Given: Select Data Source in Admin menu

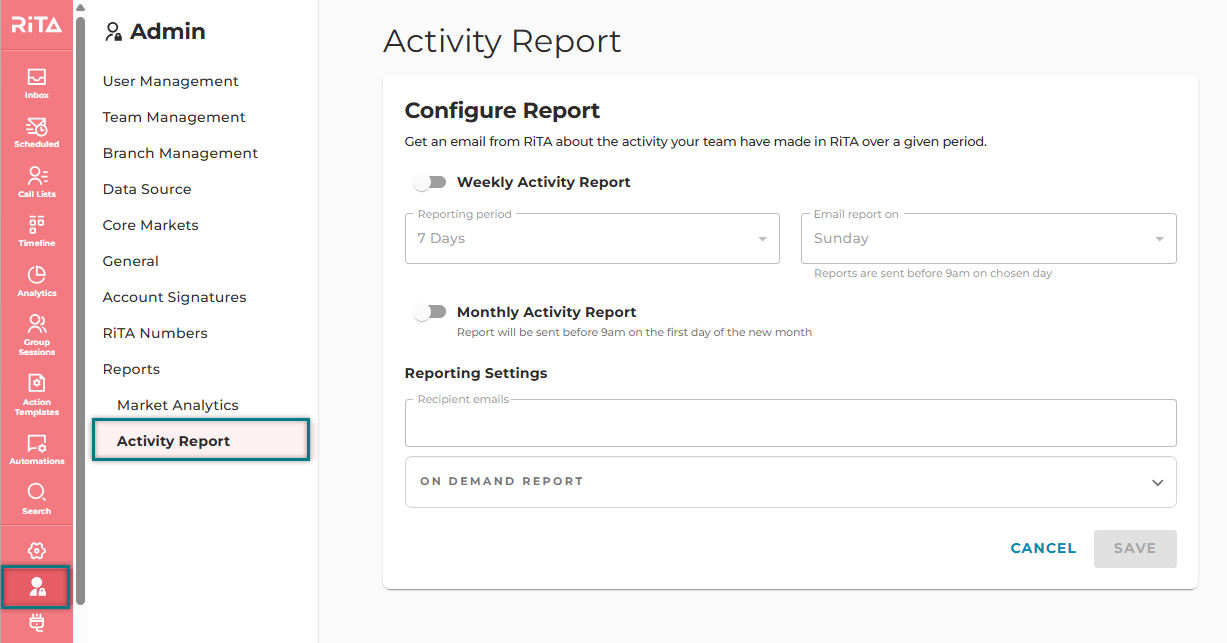Looking at the screenshot, I should [x=147, y=189].
